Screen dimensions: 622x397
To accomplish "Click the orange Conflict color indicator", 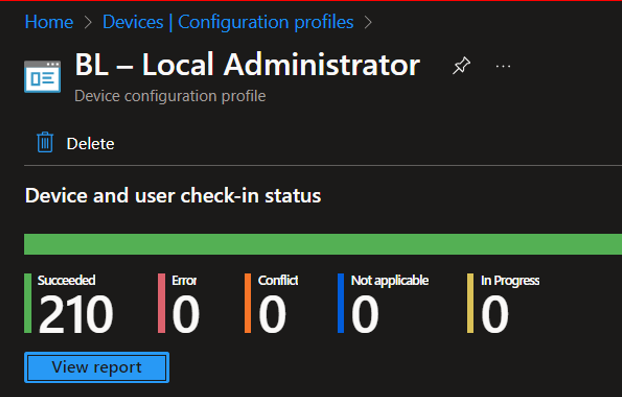I will coord(248,303).
